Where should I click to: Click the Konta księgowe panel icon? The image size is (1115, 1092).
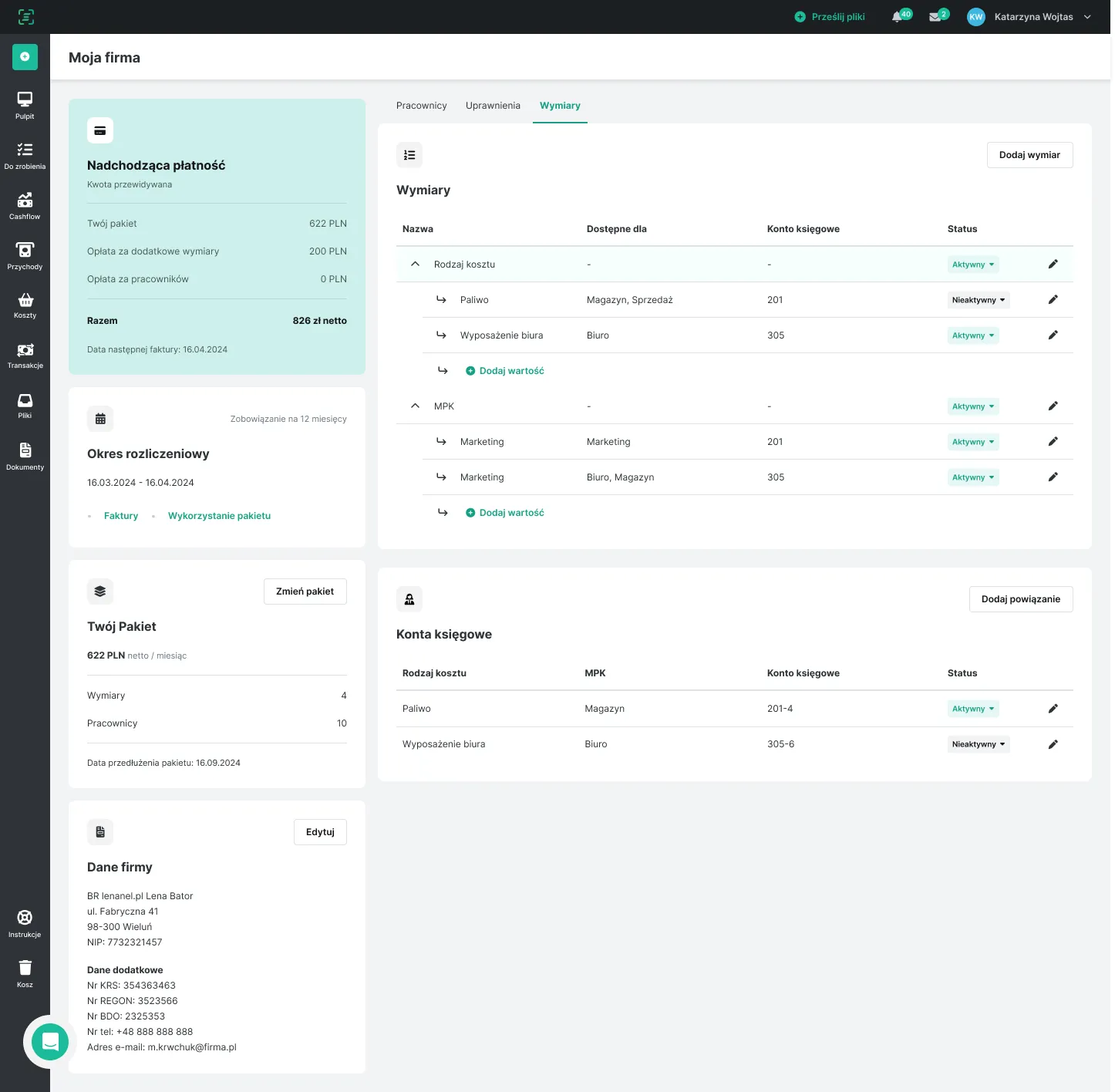(x=409, y=599)
